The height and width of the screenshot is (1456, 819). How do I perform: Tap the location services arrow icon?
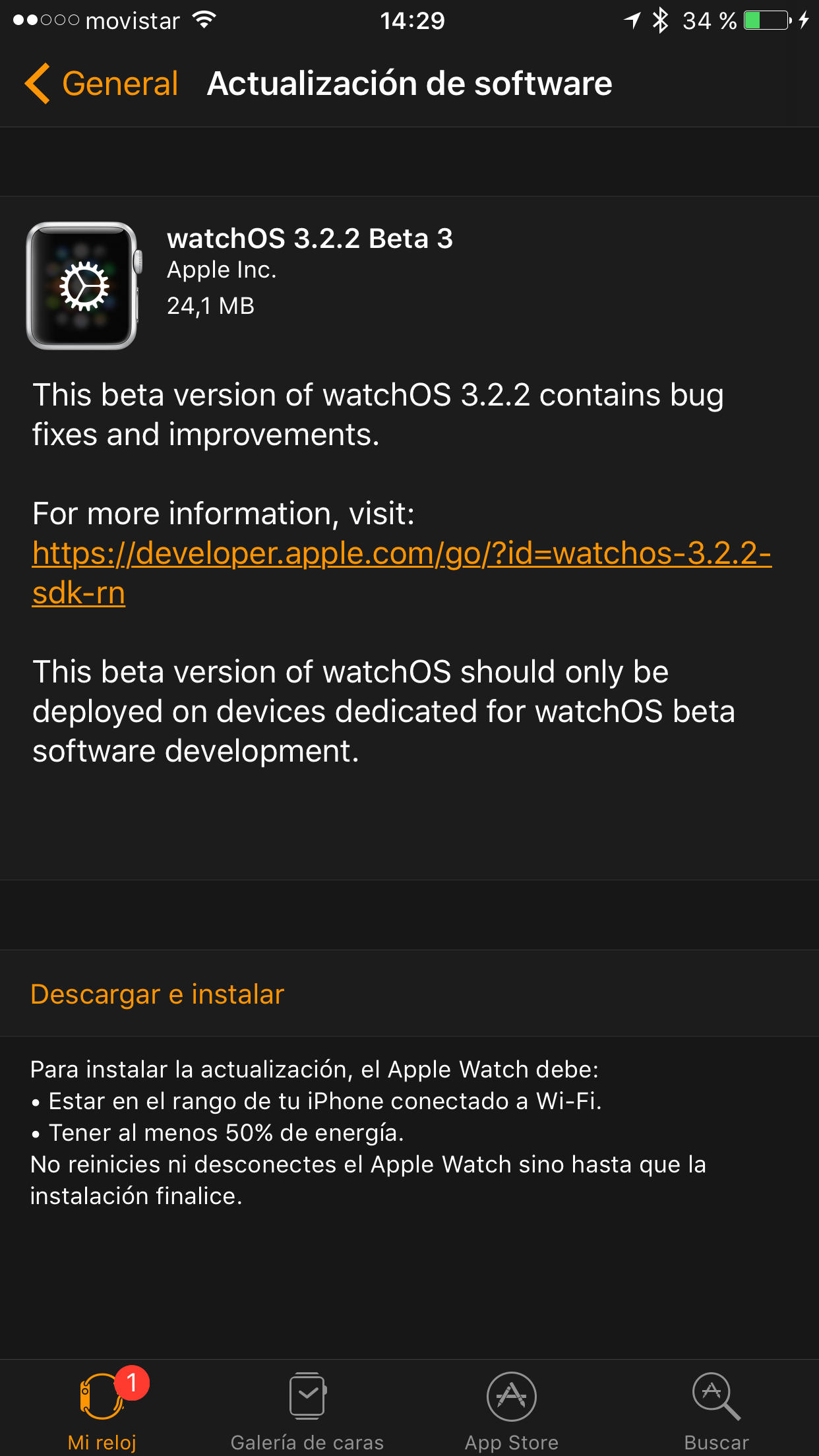tap(632, 20)
